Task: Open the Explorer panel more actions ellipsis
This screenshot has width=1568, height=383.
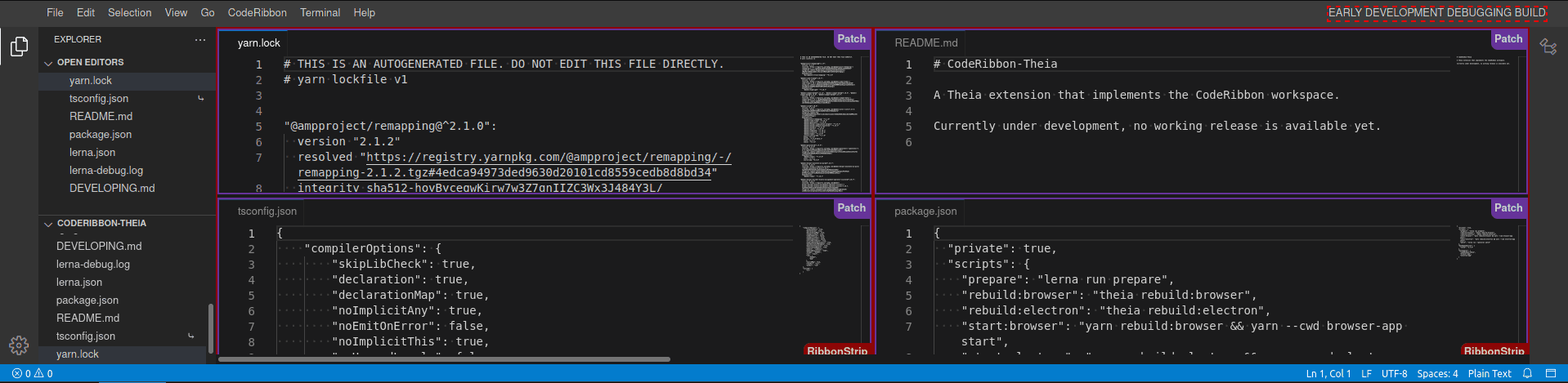Action: coord(200,39)
